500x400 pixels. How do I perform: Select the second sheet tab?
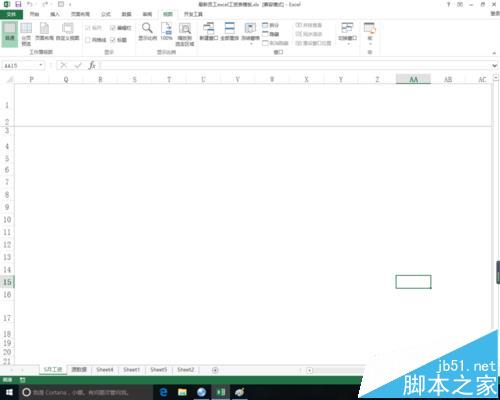79,370
